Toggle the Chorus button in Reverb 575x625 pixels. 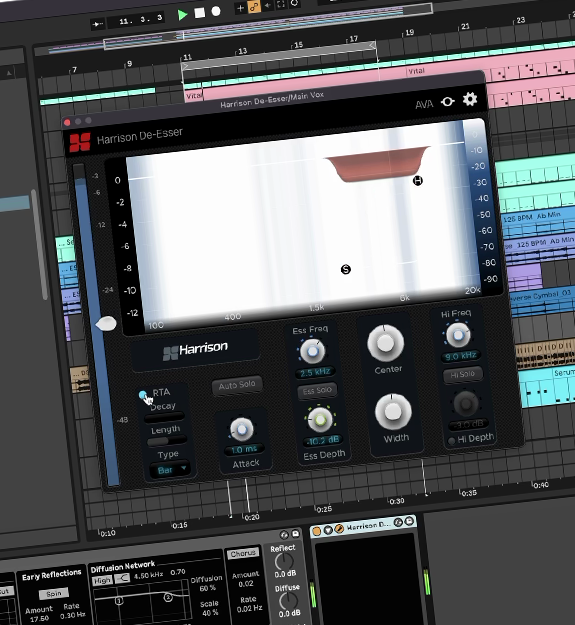(243, 554)
